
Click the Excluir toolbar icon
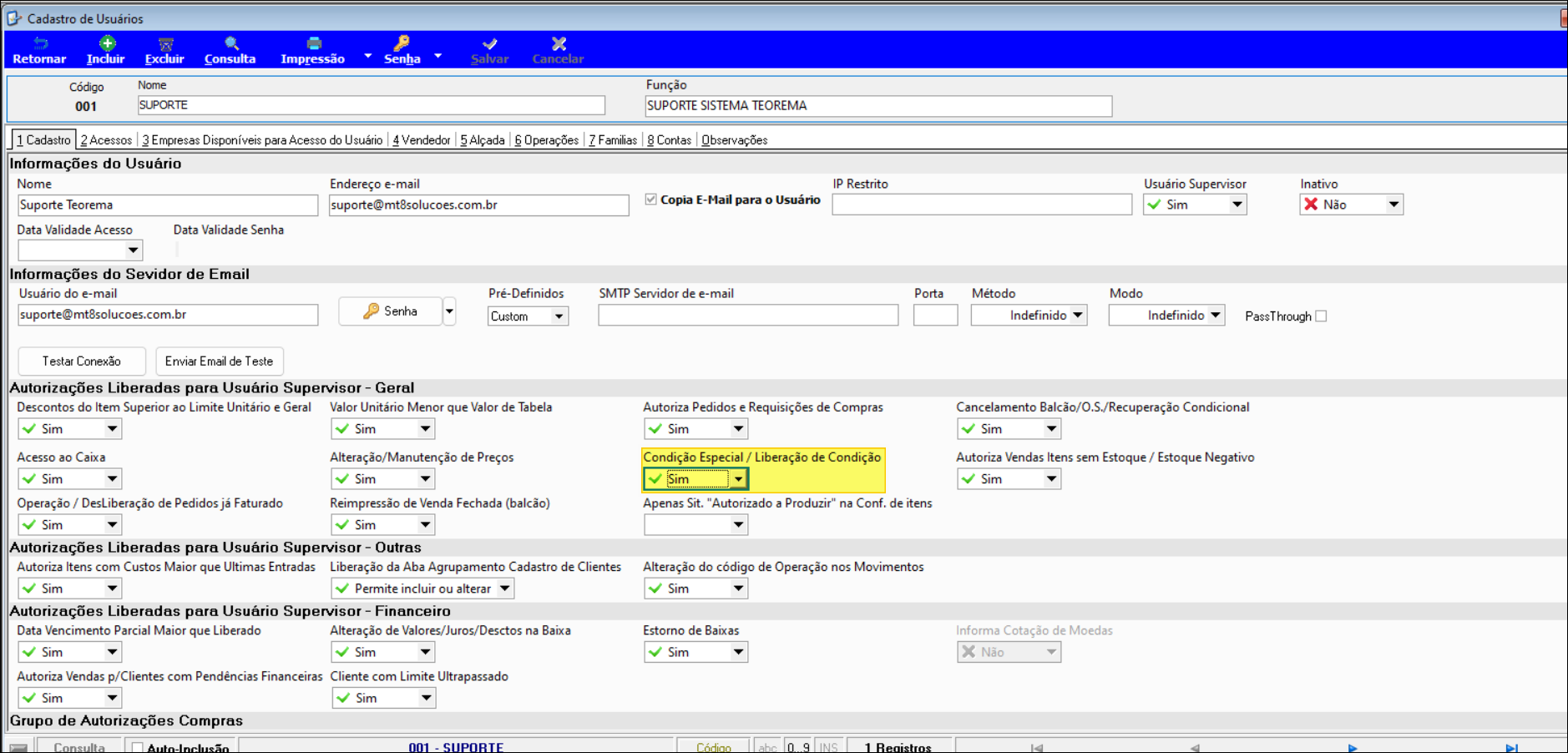pyautogui.click(x=165, y=43)
